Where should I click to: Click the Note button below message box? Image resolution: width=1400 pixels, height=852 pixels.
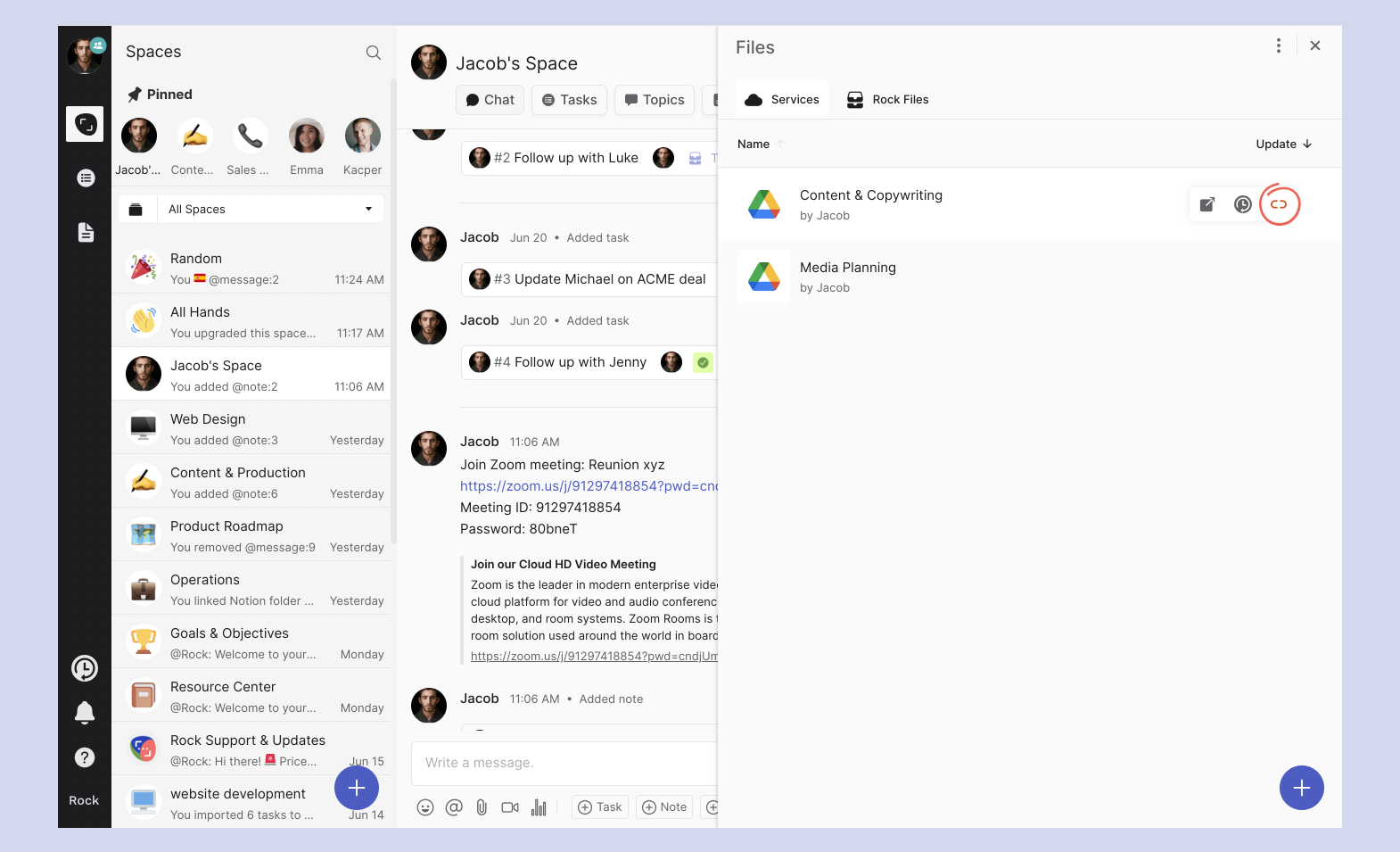[664, 807]
